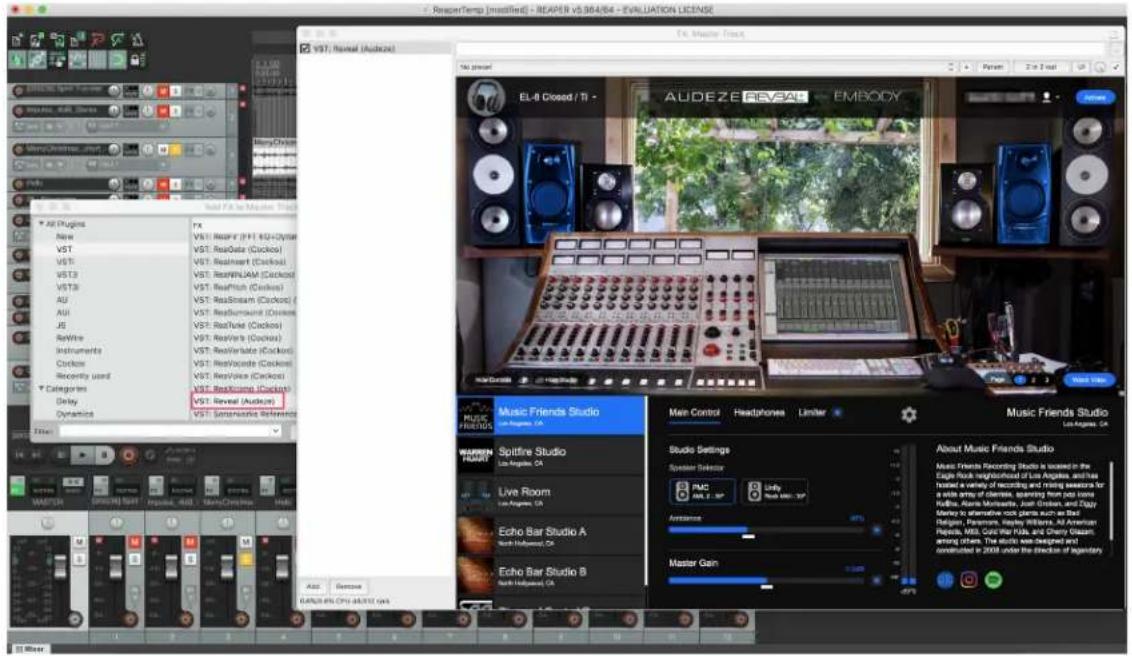Toggle the padlock locking toolbar icon
1132x656 pixels.
click(x=136, y=60)
